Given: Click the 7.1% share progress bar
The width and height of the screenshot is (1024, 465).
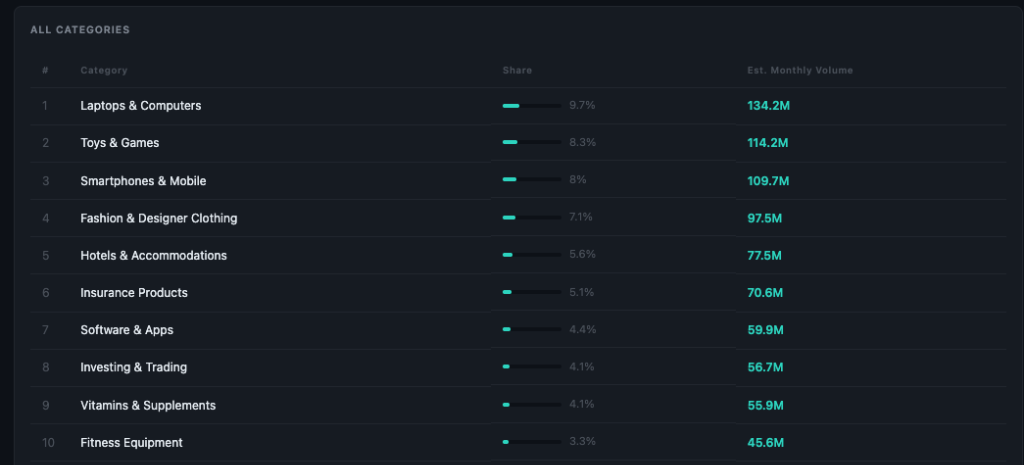Looking at the screenshot, I should [531, 218].
